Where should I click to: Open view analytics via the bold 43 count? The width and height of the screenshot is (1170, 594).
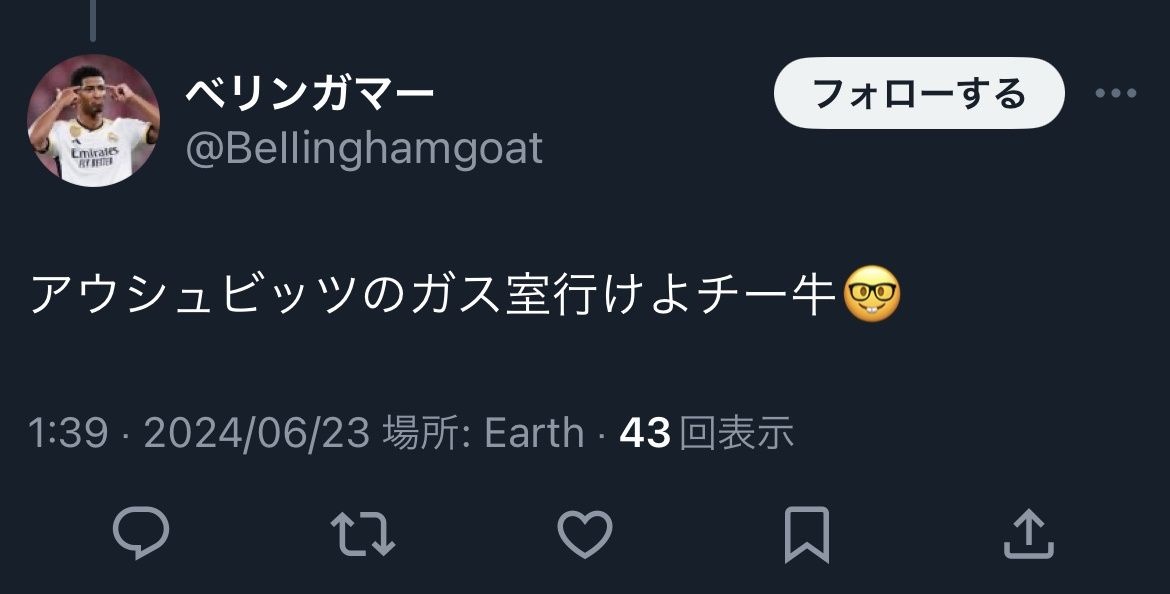coord(645,433)
